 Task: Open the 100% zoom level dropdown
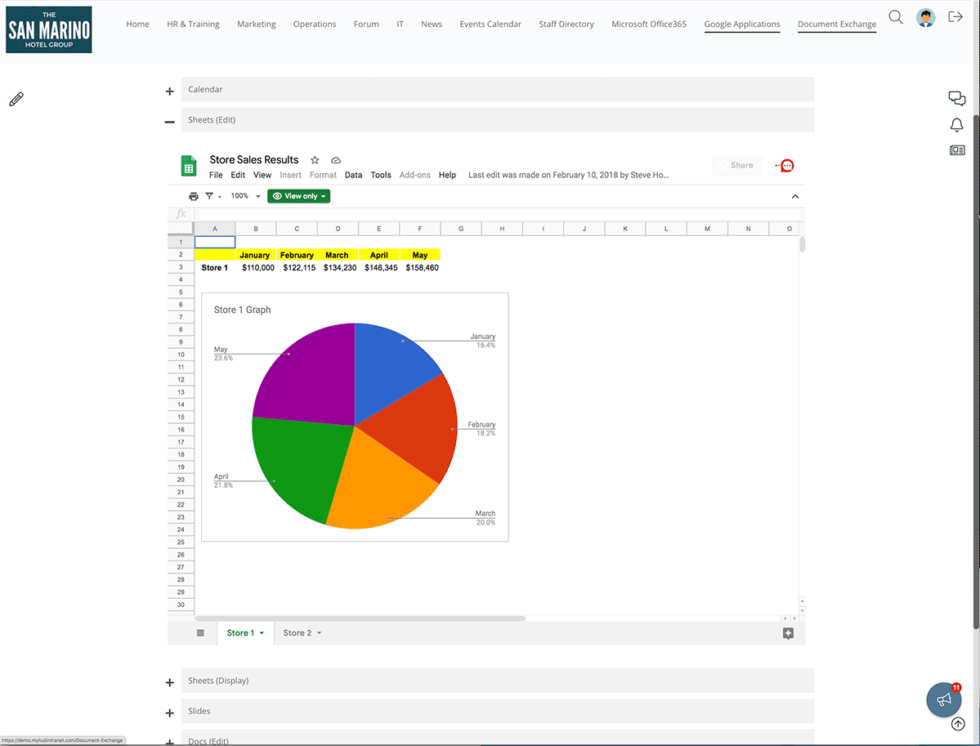[243, 196]
